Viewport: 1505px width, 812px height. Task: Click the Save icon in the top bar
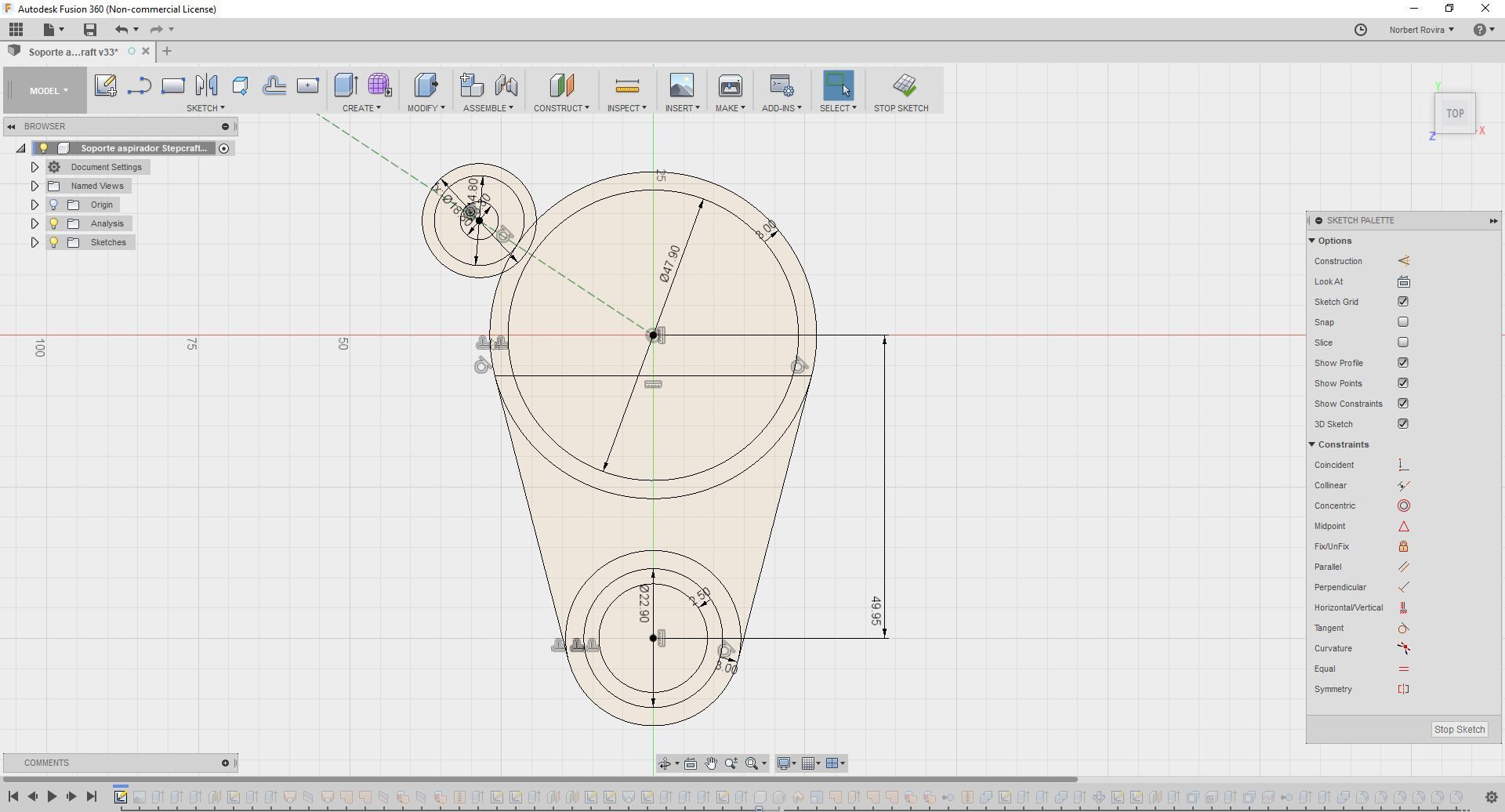point(90,30)
